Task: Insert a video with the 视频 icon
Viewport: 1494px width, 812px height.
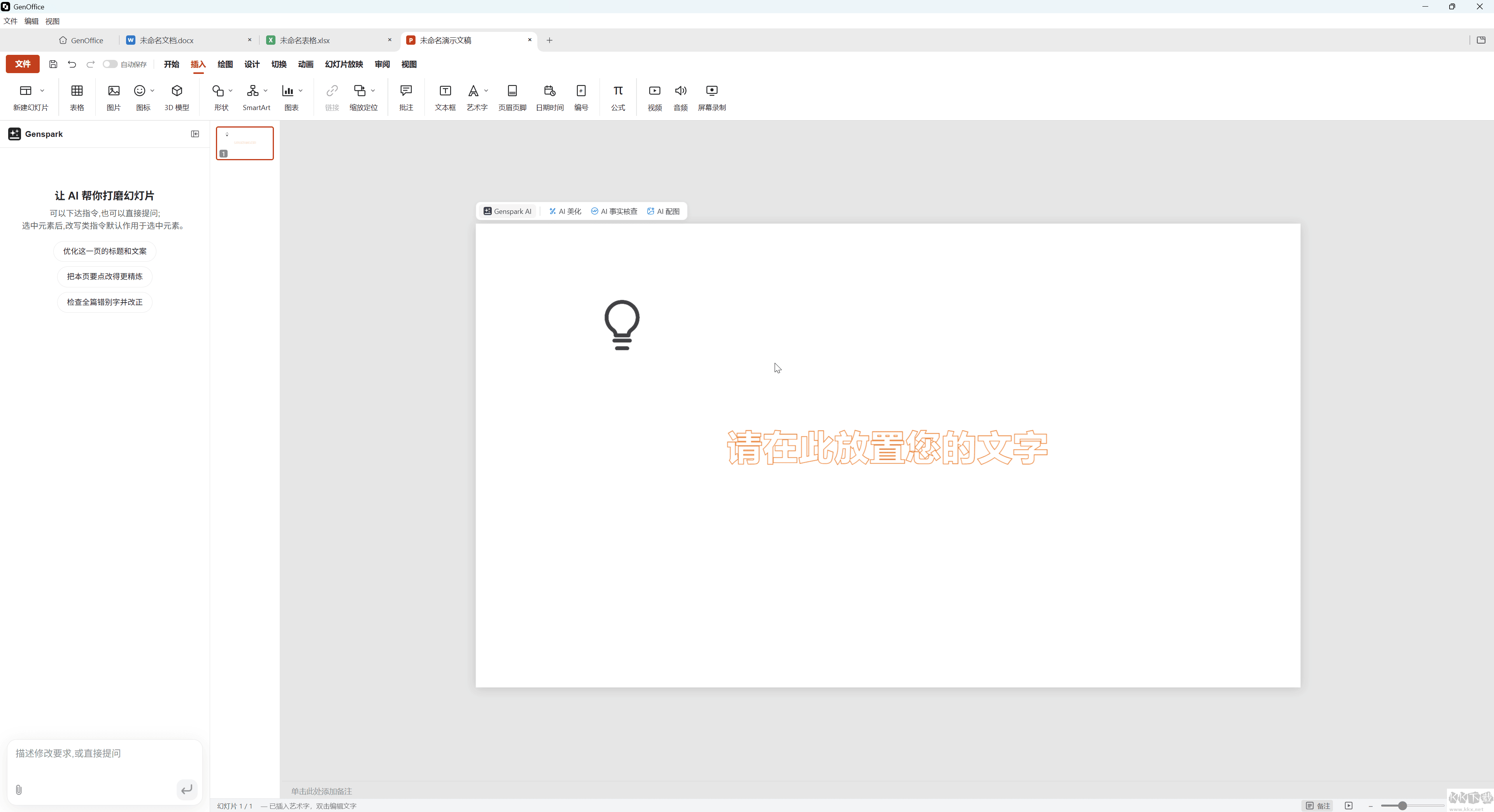Action: click(654, 97)
